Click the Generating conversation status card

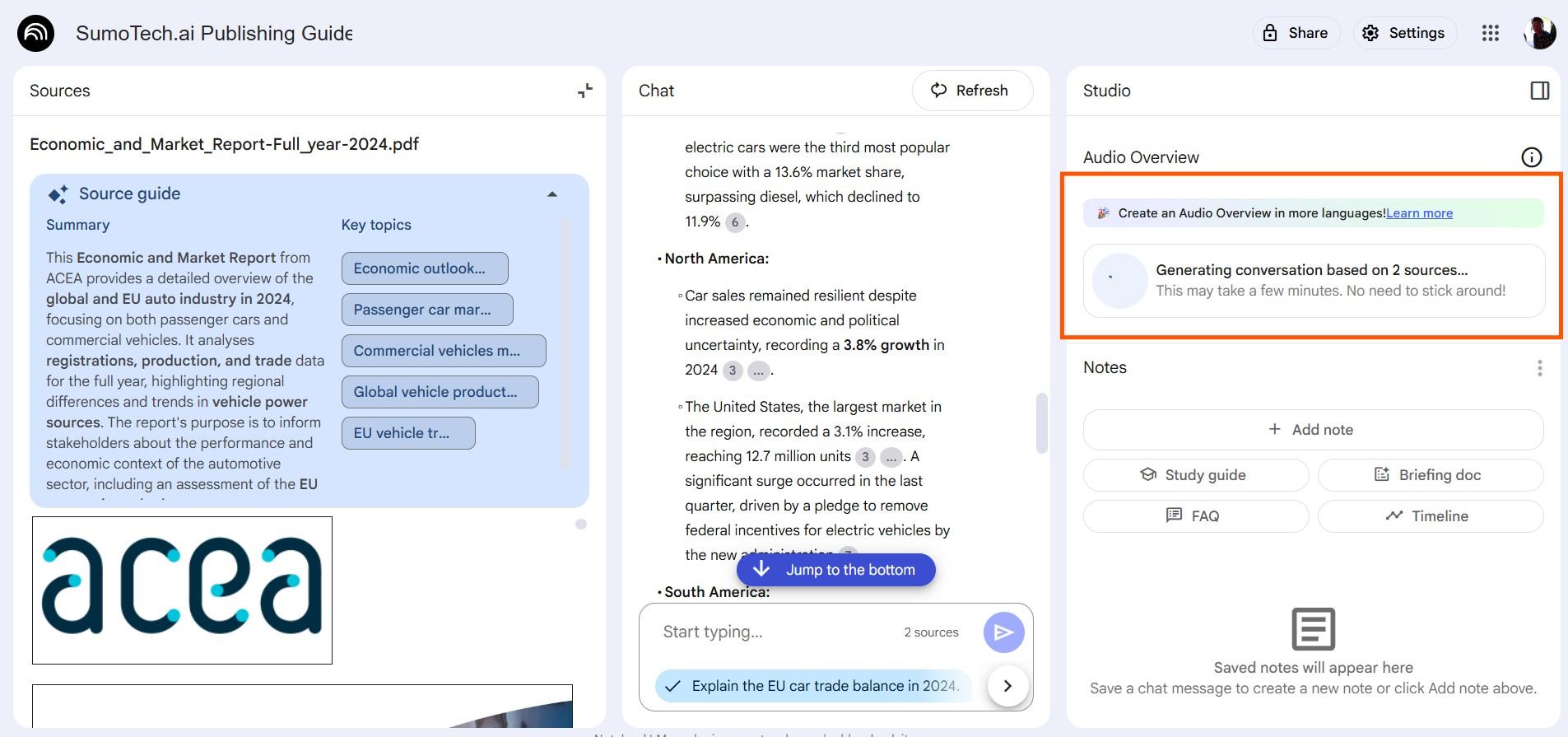1314,281
